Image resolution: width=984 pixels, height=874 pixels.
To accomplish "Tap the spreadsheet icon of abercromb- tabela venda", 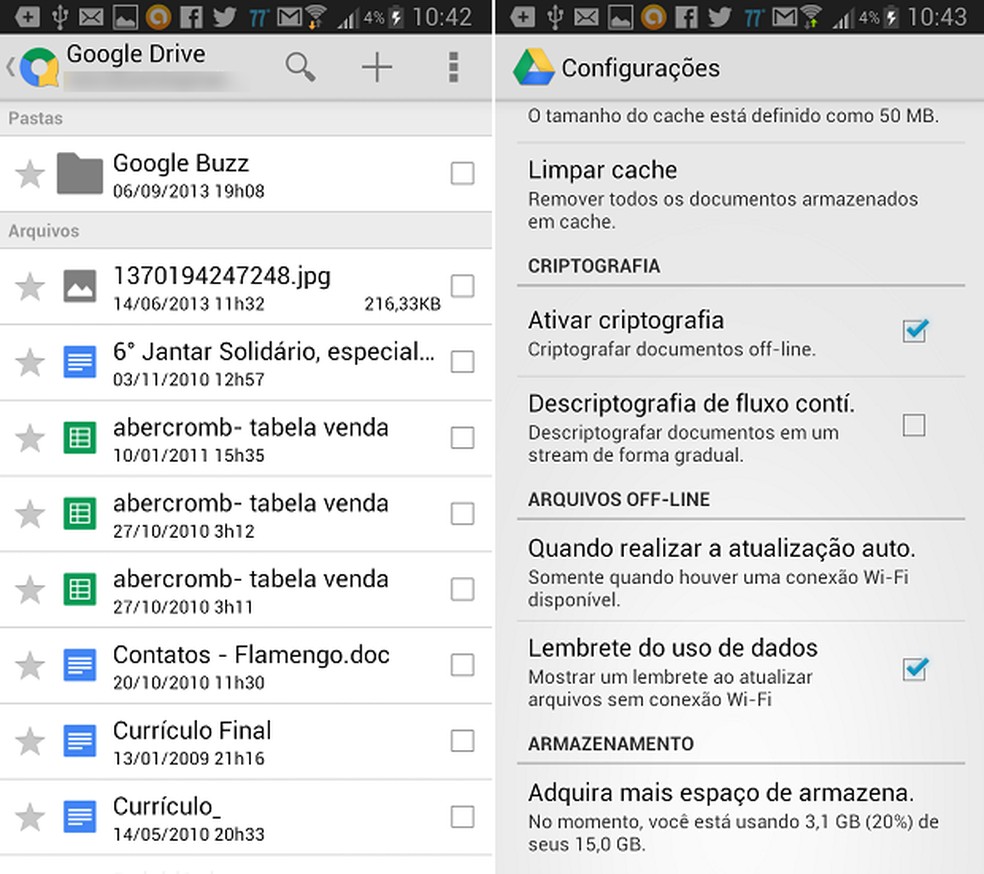I will tap(78, 437).
